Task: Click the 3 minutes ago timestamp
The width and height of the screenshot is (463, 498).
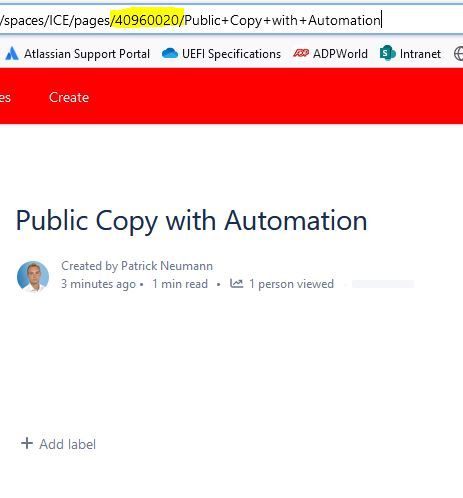Action: [x=98, y=284]
